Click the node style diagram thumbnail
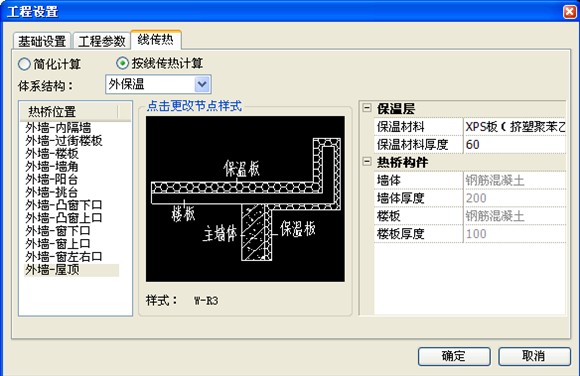 245,199
